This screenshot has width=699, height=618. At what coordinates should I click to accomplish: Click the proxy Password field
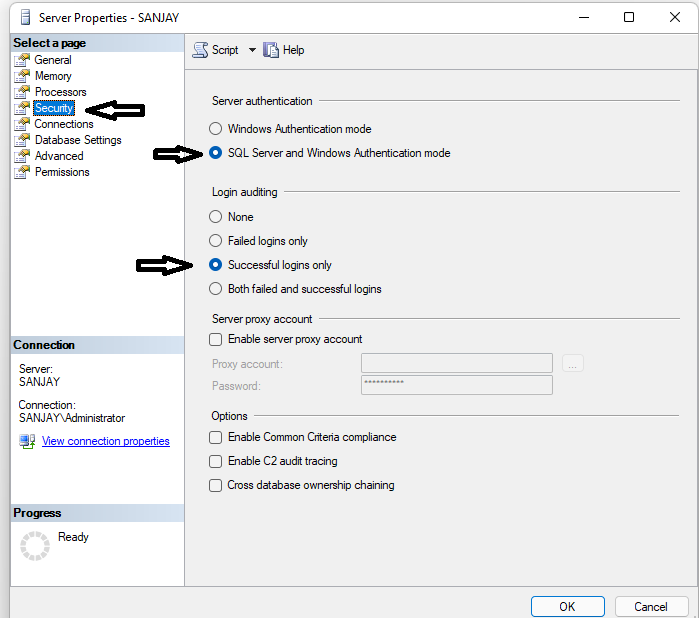tap(457, 385)
